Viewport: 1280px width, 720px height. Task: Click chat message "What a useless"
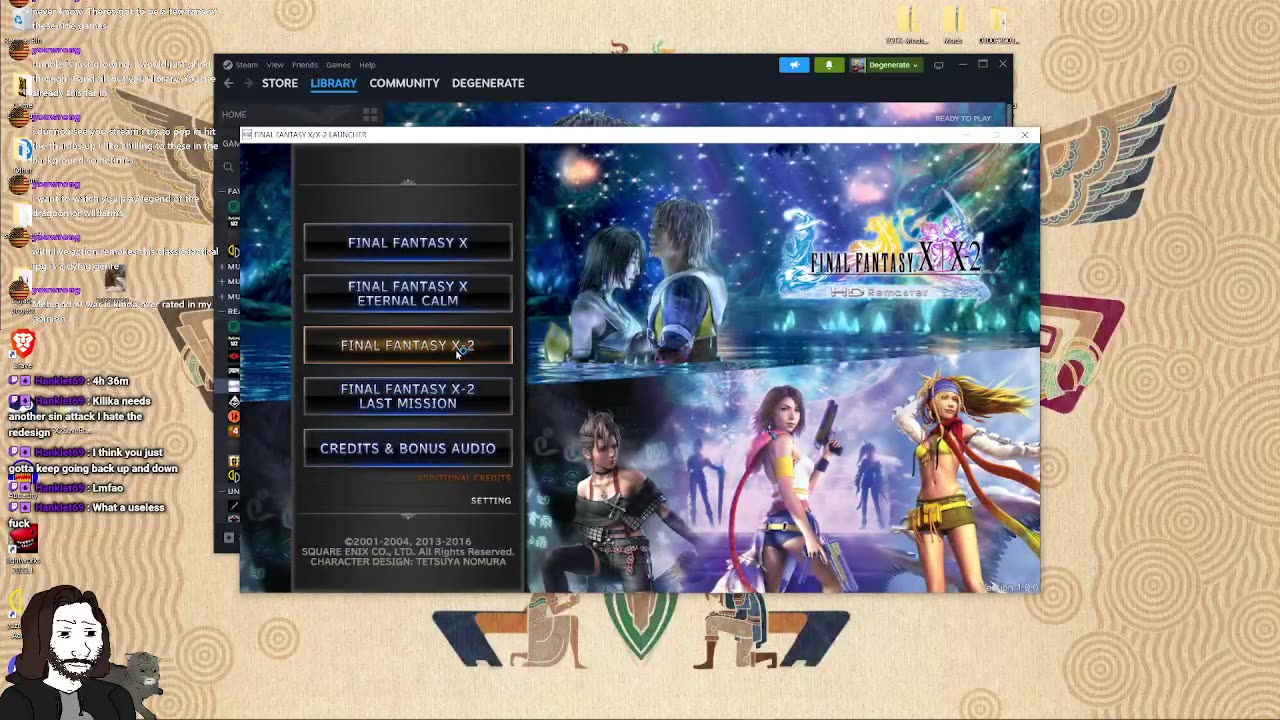tap(128, 508)
